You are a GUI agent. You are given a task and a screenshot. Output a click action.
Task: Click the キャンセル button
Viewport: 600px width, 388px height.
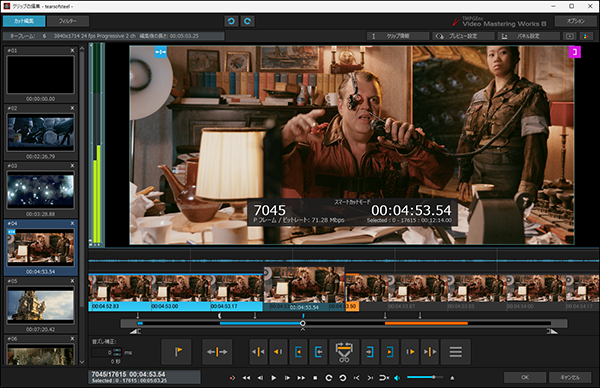(570, 377)
